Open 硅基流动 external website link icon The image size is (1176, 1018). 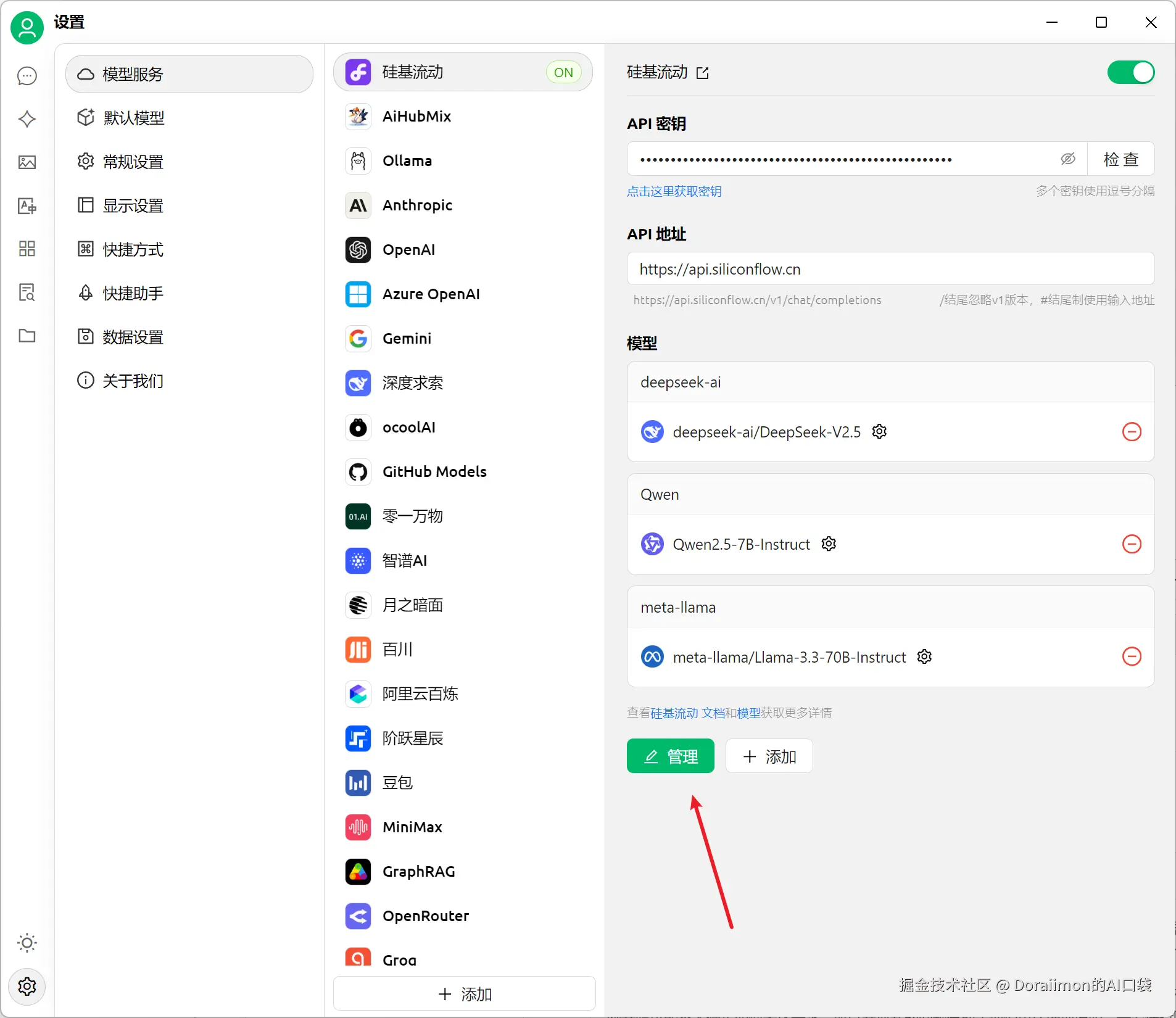(x=703, y=73)
